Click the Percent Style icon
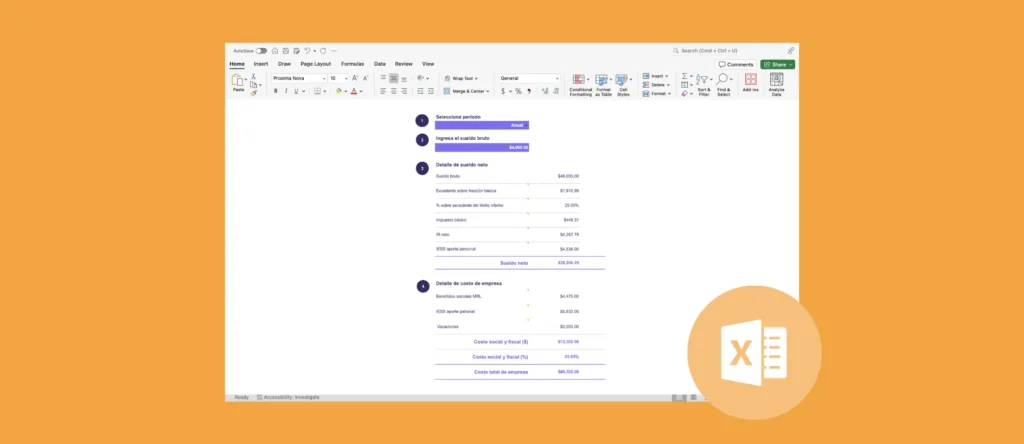 (519, 91)
